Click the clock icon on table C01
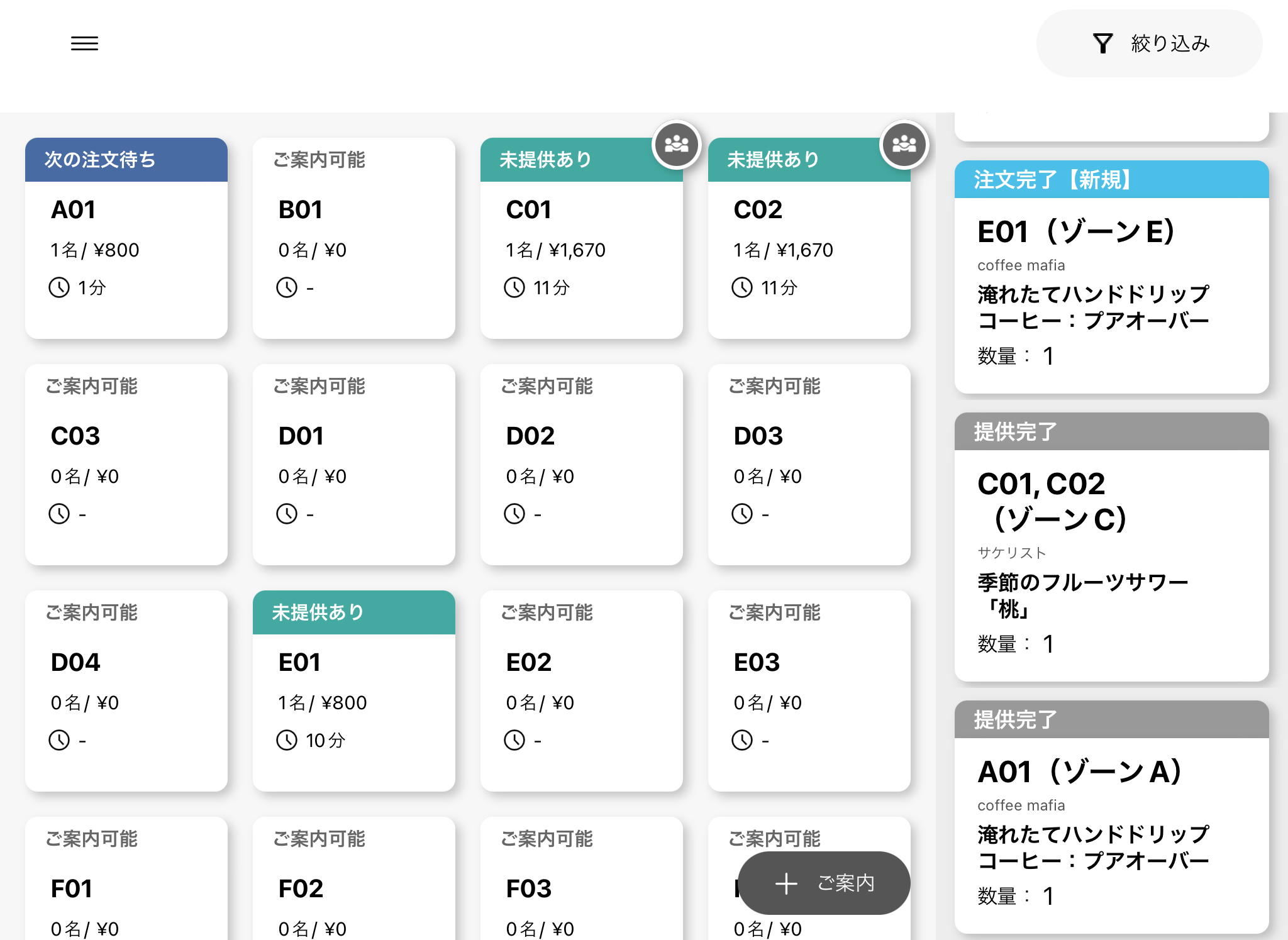The height and width of the screenshot is (940, 1288). coord(514,287)
